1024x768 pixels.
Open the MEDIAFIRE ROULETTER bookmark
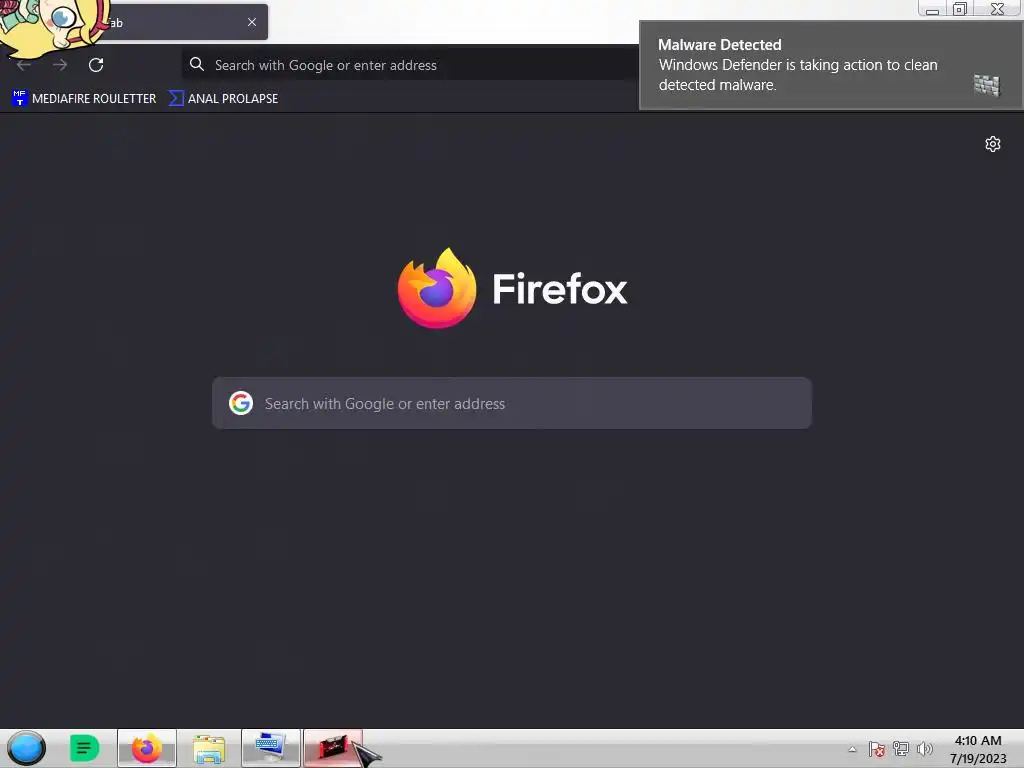tap(84, 99)
